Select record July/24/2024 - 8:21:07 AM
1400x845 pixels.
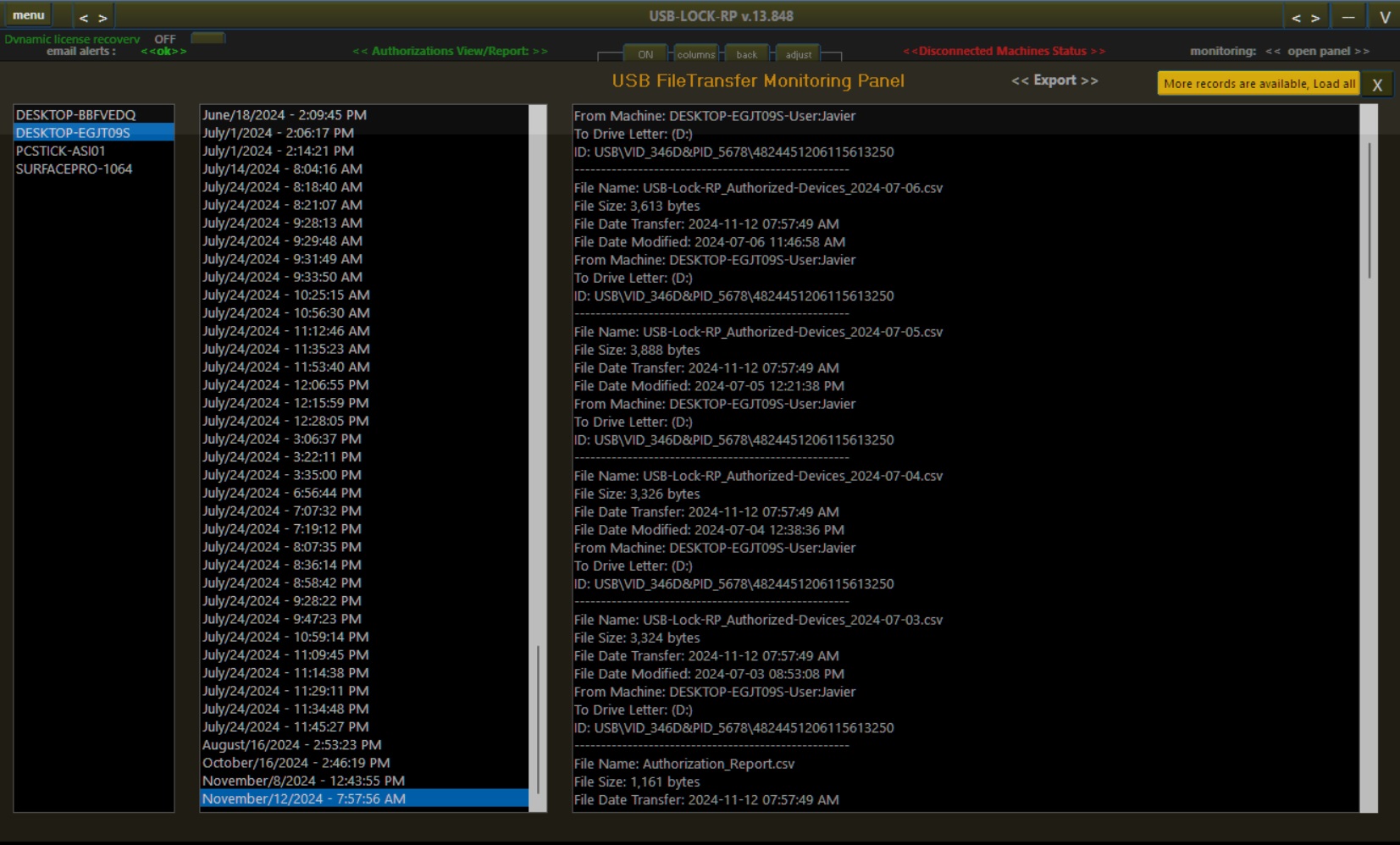[364, 205]
